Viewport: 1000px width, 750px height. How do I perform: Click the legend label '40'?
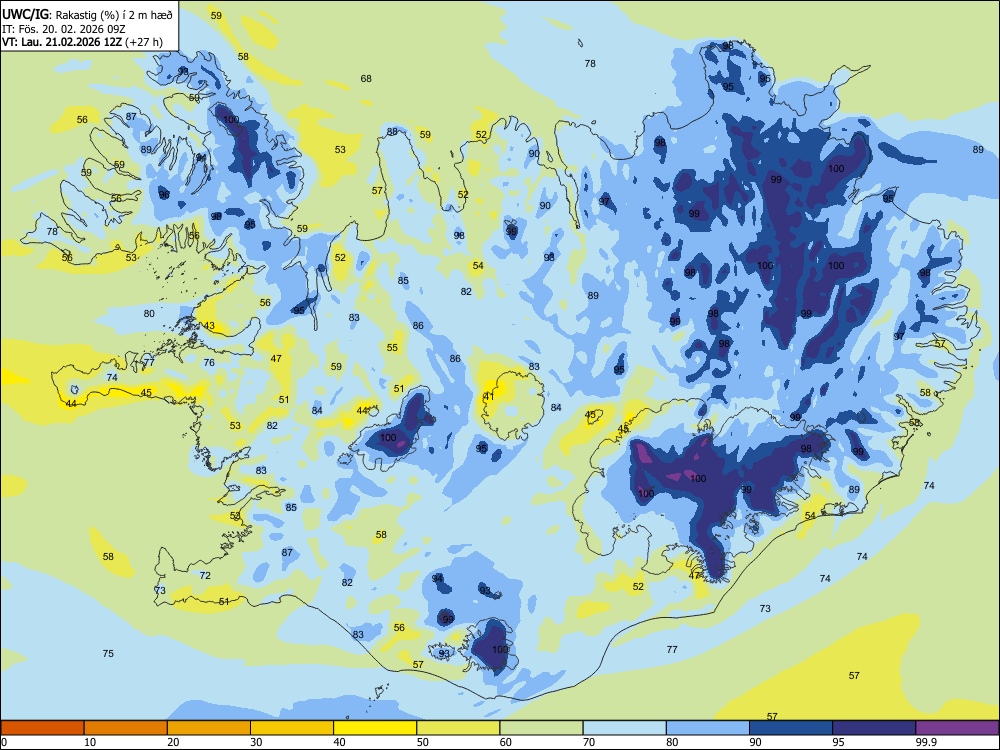pyautogui.click(x=339, y=742)
